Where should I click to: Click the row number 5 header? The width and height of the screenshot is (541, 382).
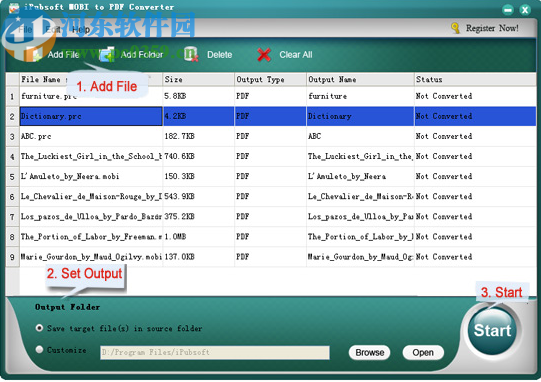click(x=12, y=177)
